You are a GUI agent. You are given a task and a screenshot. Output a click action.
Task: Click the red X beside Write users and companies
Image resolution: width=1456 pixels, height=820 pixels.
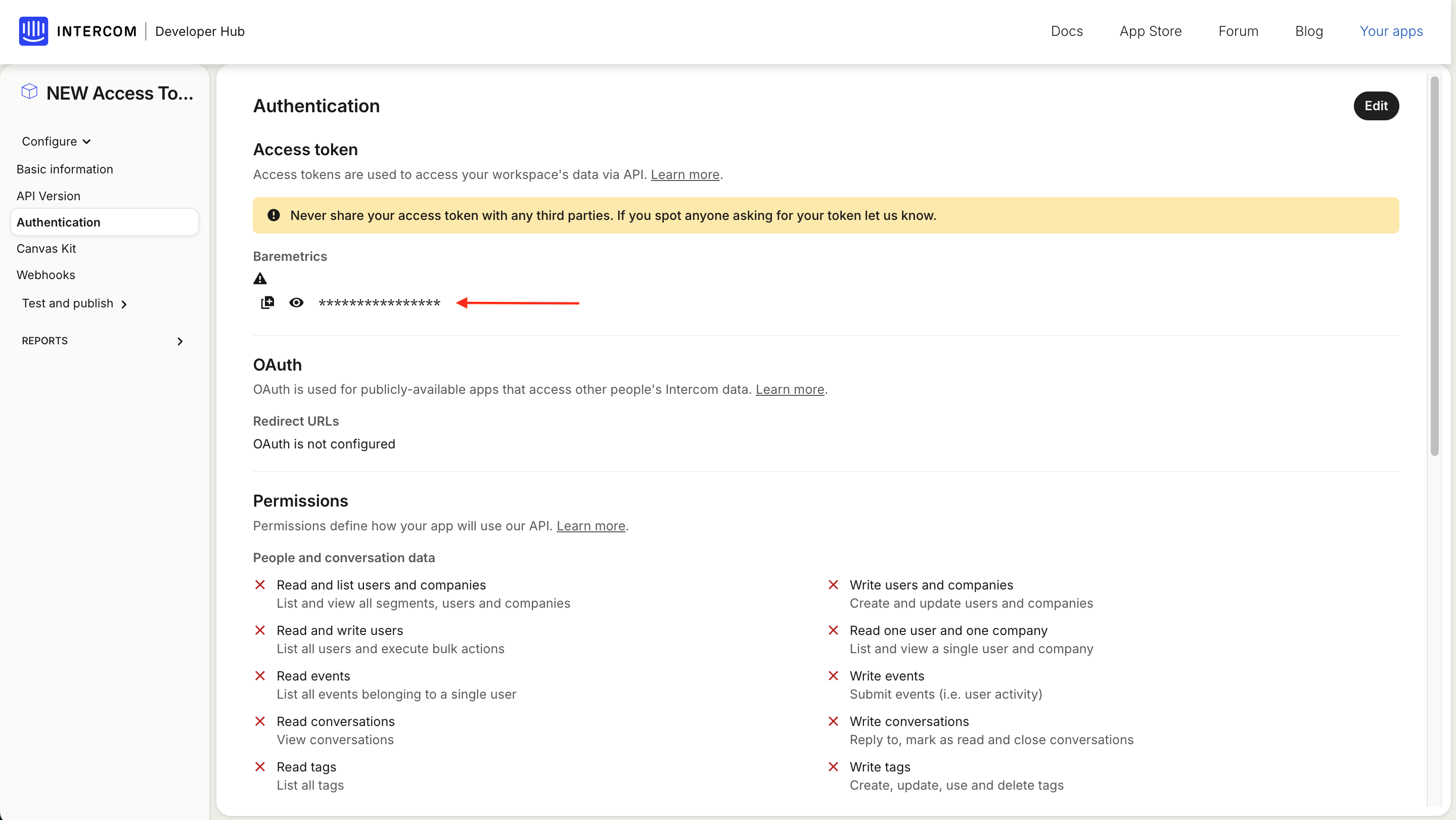coord(833,585)
